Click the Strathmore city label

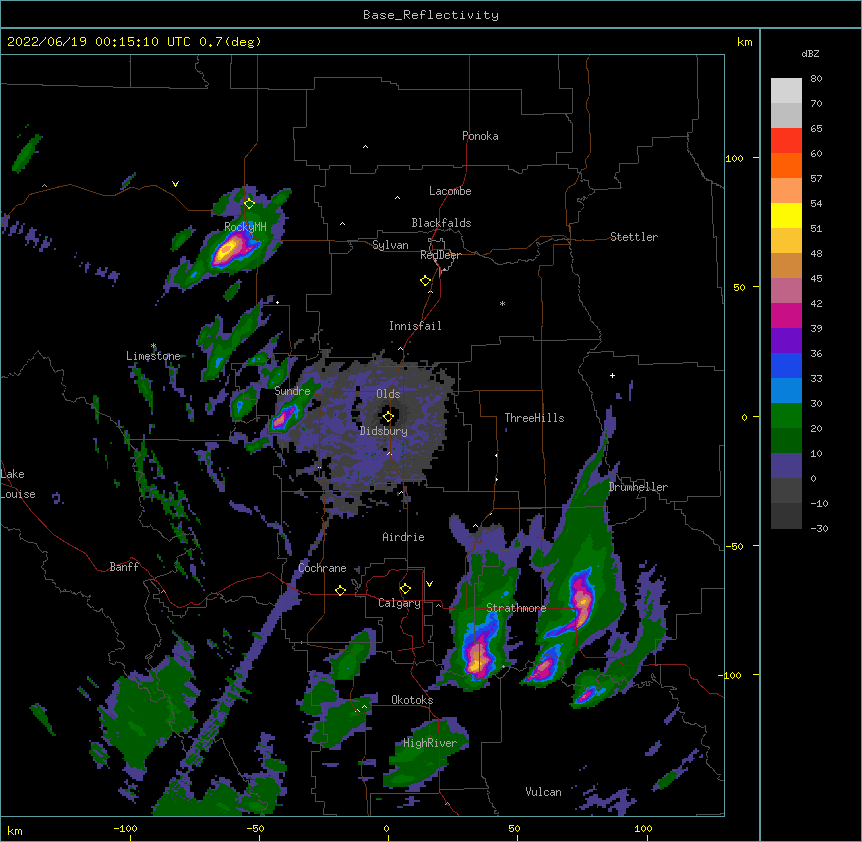[x=516, y=608]
